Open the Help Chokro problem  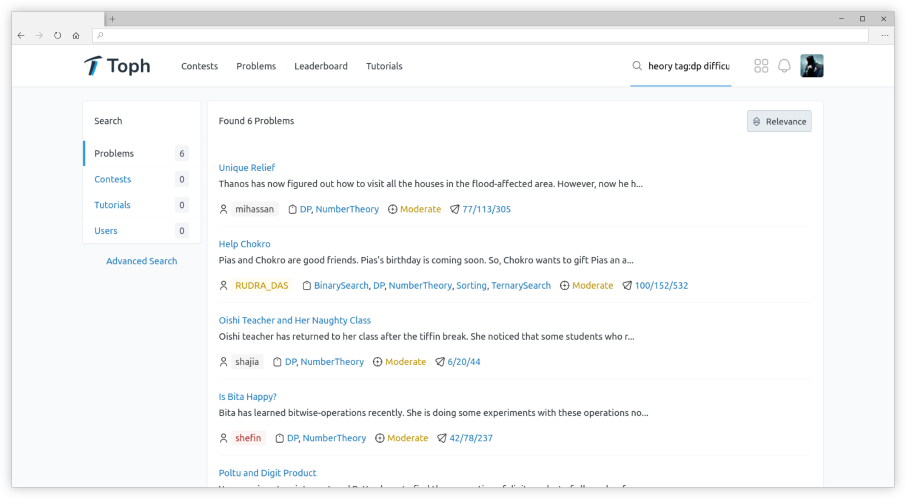point(244,244)
